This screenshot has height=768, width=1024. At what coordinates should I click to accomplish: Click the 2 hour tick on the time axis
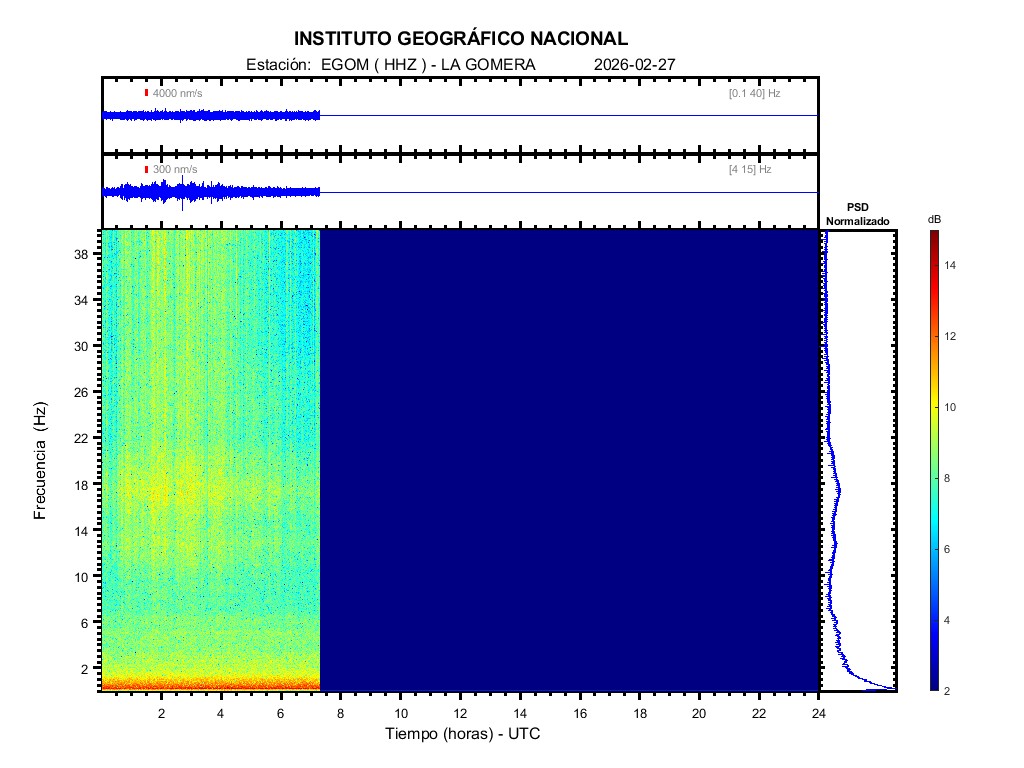pyautogui.click(x=161, y=713)
